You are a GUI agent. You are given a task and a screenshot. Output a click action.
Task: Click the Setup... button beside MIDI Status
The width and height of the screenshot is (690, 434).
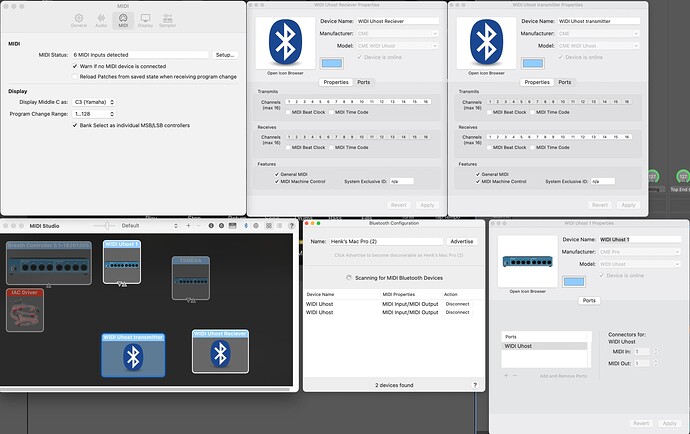coord(225,55)
